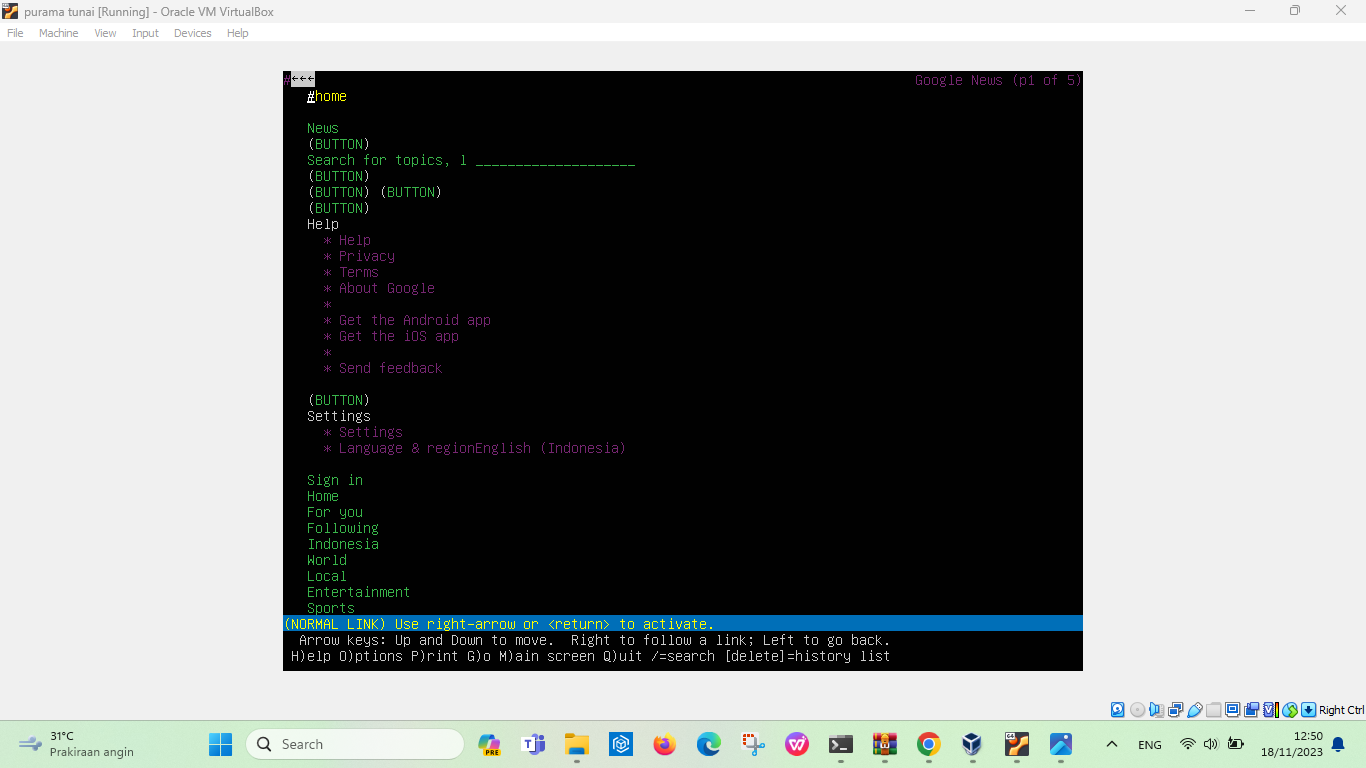Open the Photos app from the taskbar
Screen dimensions: 1366x768
pyautogui.click(x=1061, y=744)
